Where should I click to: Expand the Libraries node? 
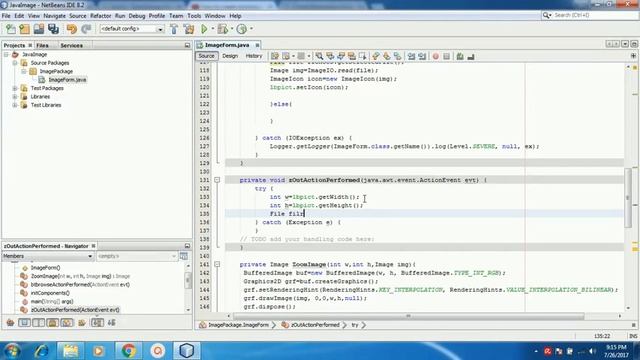click(x=15, y=97)
